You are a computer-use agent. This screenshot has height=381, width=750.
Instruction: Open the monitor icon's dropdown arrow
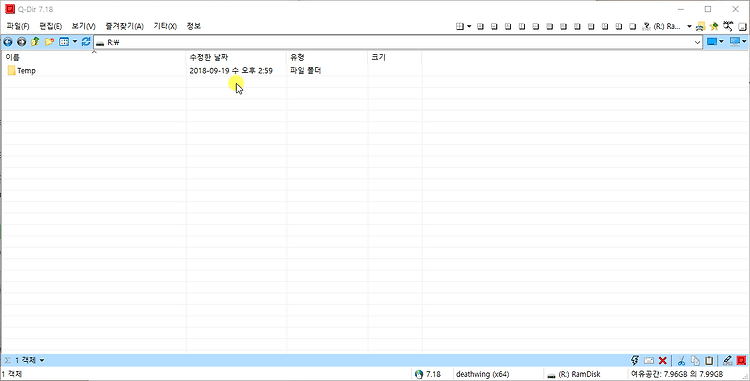point(745,42)
